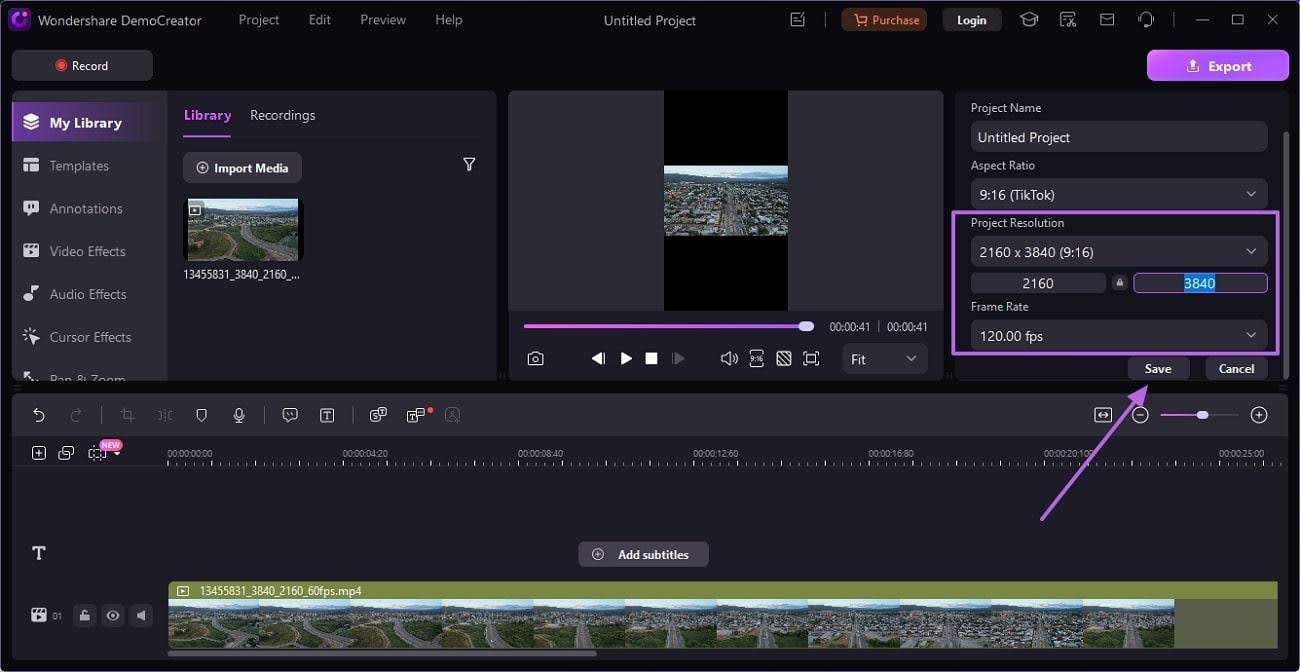The width and height of the screenshot is (1300, 672).
Task: Open the speech-to-text tool
Action: click(x=378, y=415)
